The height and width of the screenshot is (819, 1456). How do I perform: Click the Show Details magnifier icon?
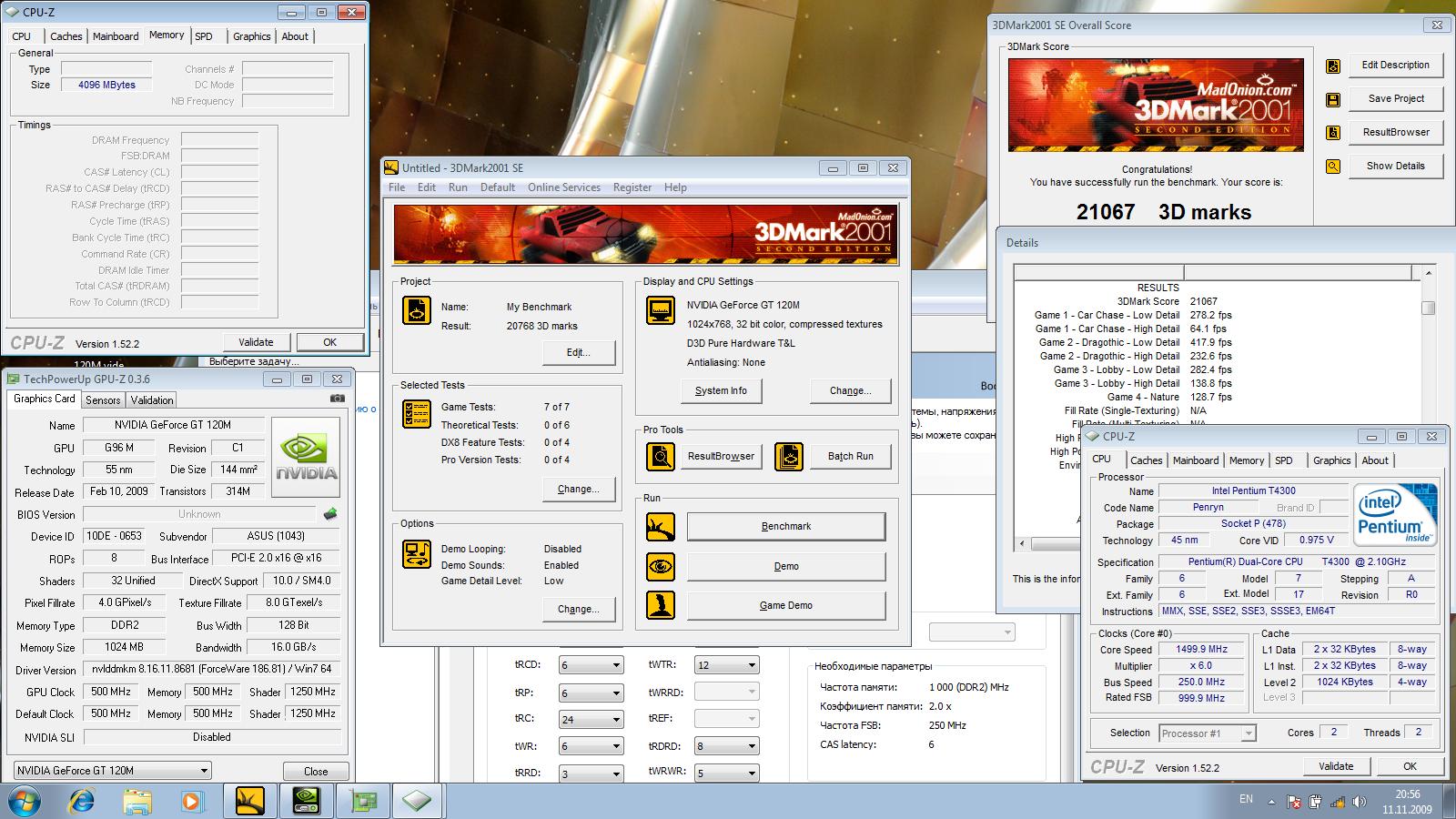tap(1333, 167)
